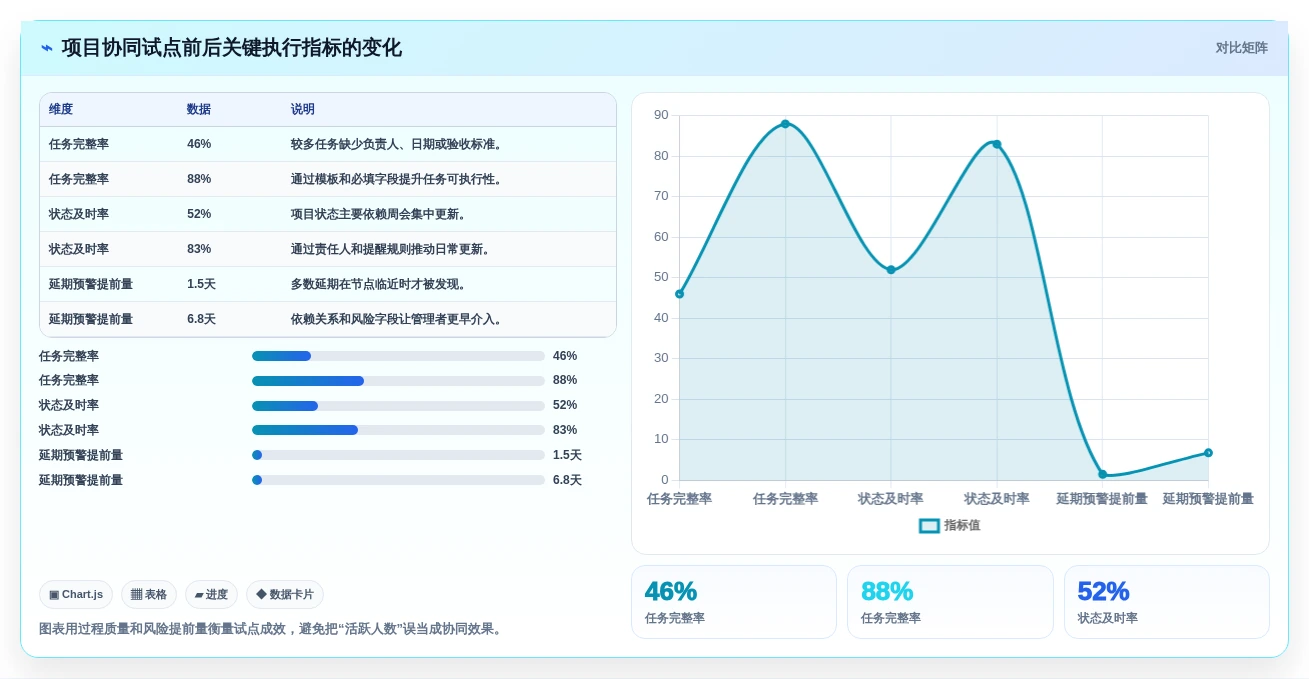Click the y-axis label 90
The width and height of the screenshot is (1309, 679).
tap(661, 115)
